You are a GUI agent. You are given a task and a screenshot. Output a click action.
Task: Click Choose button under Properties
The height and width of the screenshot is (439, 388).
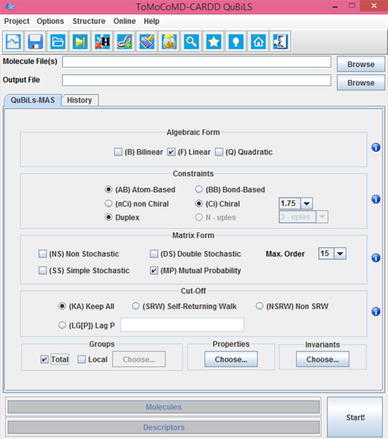231,359
